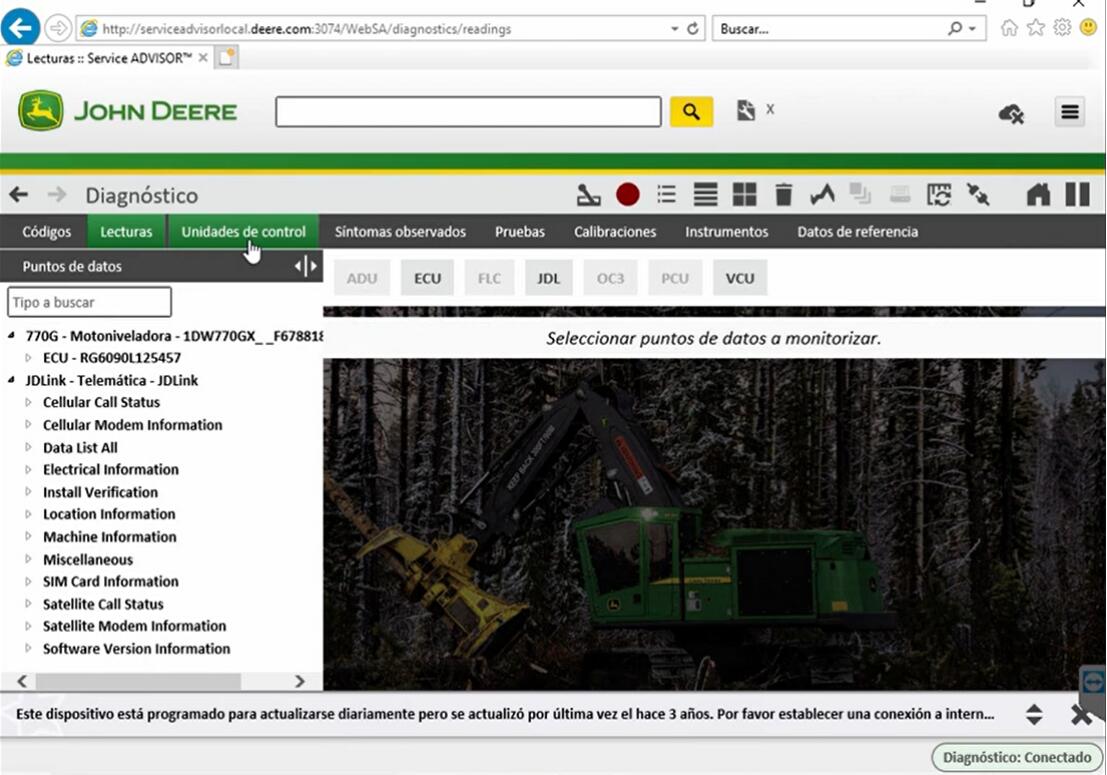Expand ECU - RG6090L125457 node

click(x=28, y=358)
